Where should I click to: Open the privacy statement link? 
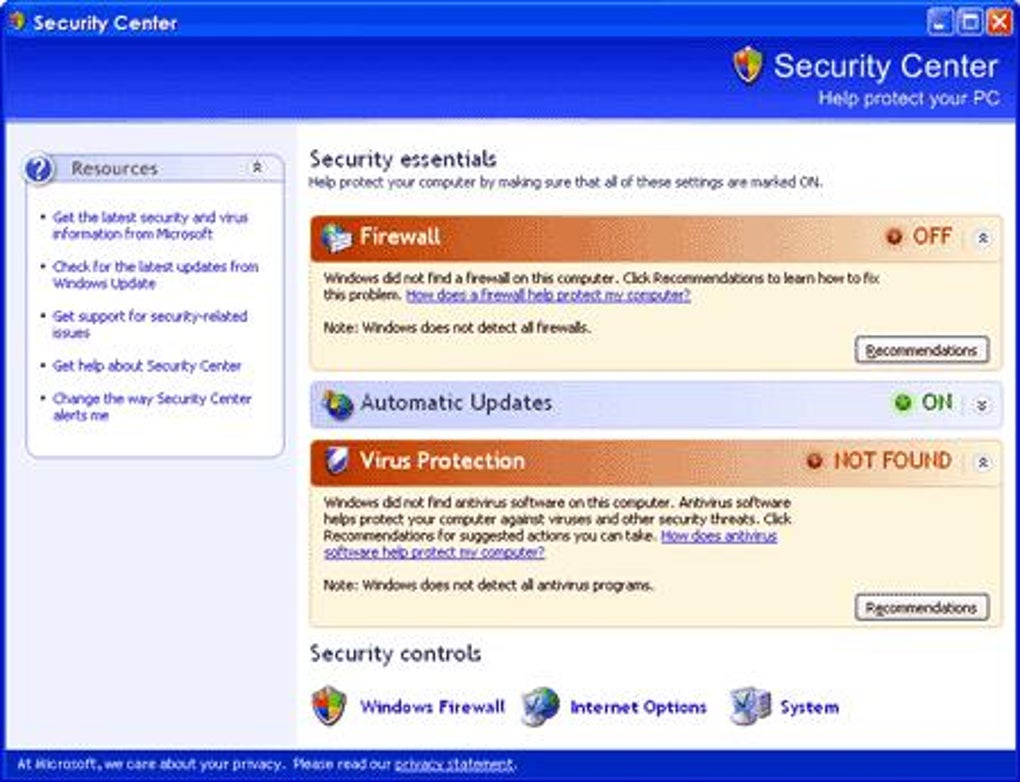tap(454, 764)
